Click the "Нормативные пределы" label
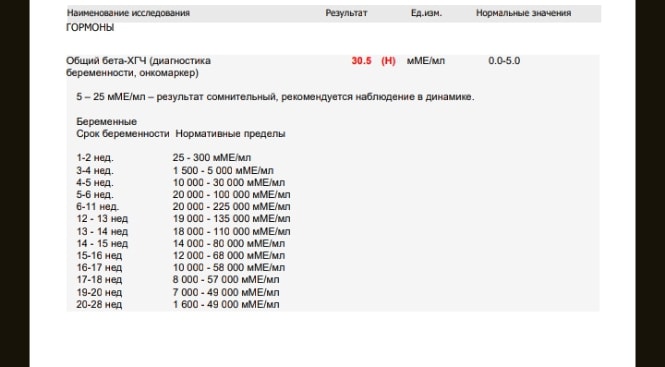This screenshot has height=367, width=665. click(x=230, y=134)
